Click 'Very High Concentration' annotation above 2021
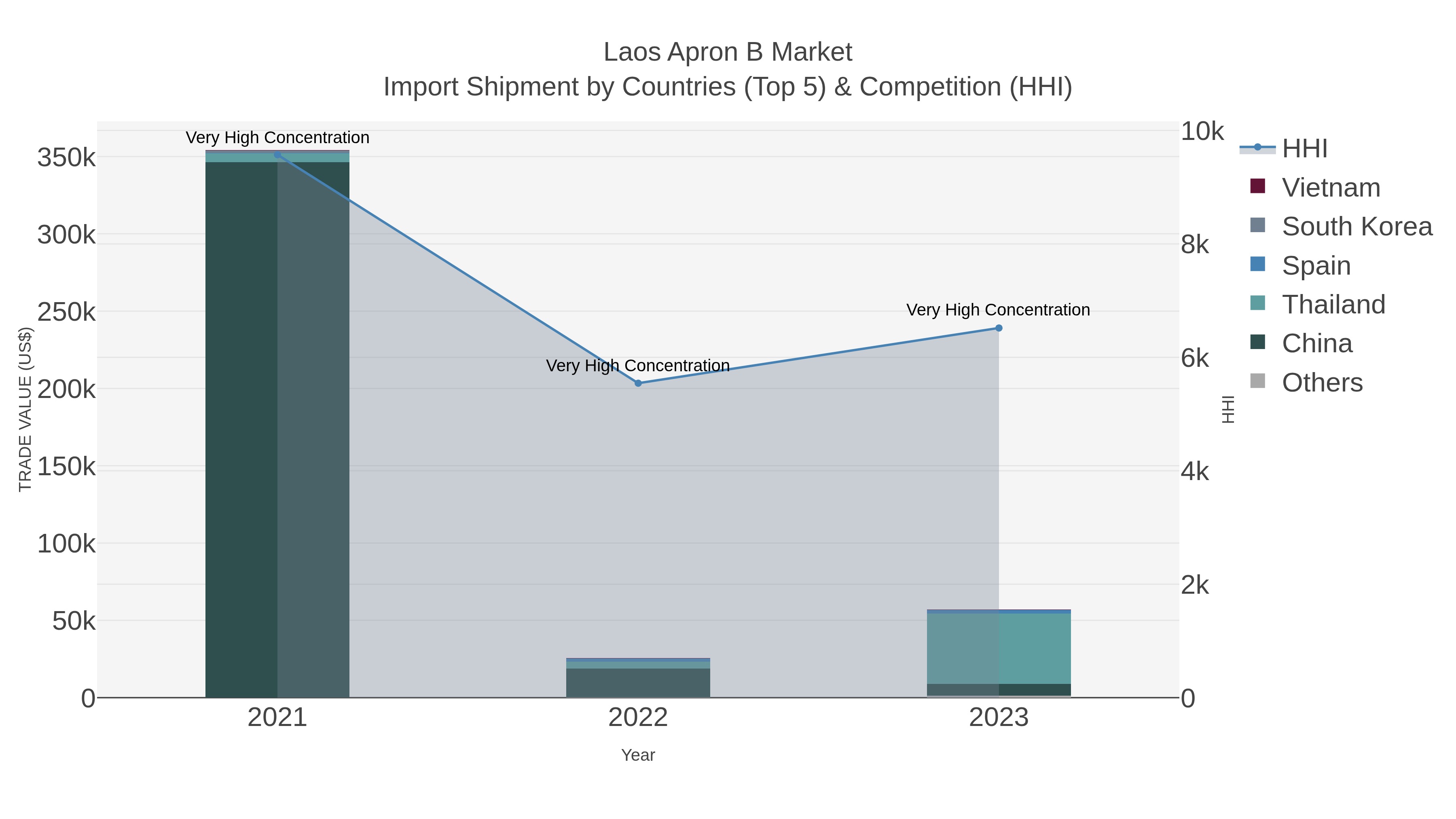Image resolution: width=1456 pixels, height=819 pixels. pyautogui.click(x=277, y=138)
